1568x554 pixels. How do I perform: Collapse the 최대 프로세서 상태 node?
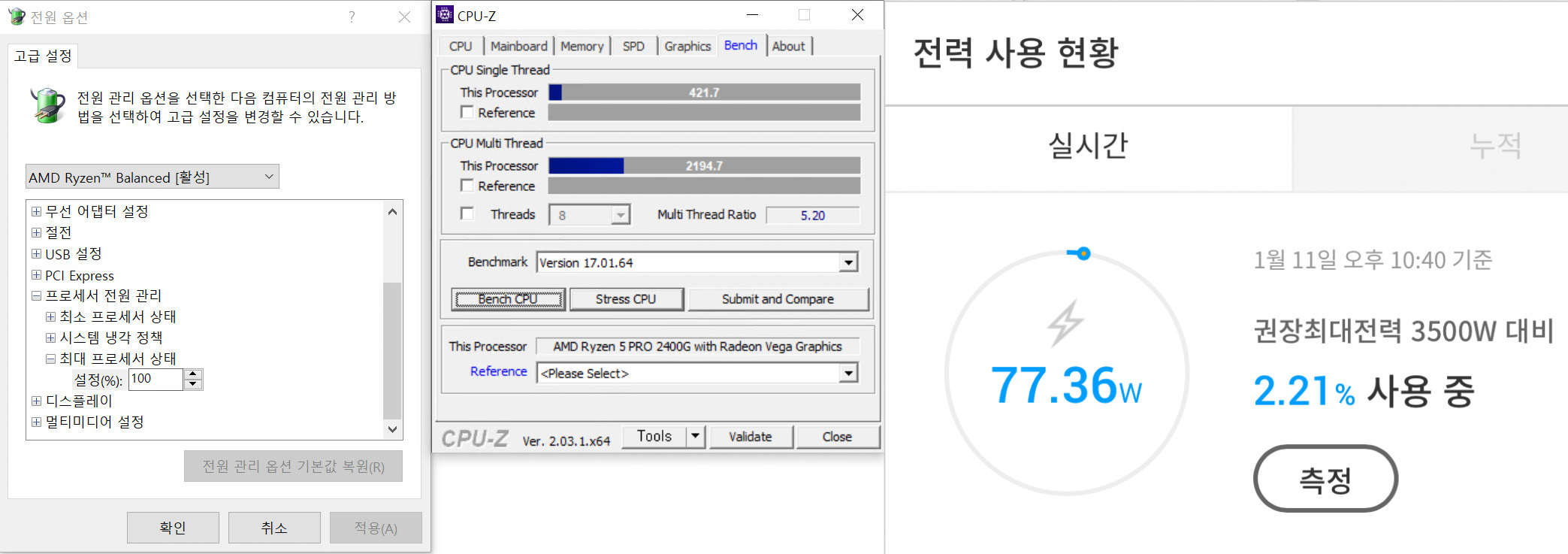tap(50, 359)
